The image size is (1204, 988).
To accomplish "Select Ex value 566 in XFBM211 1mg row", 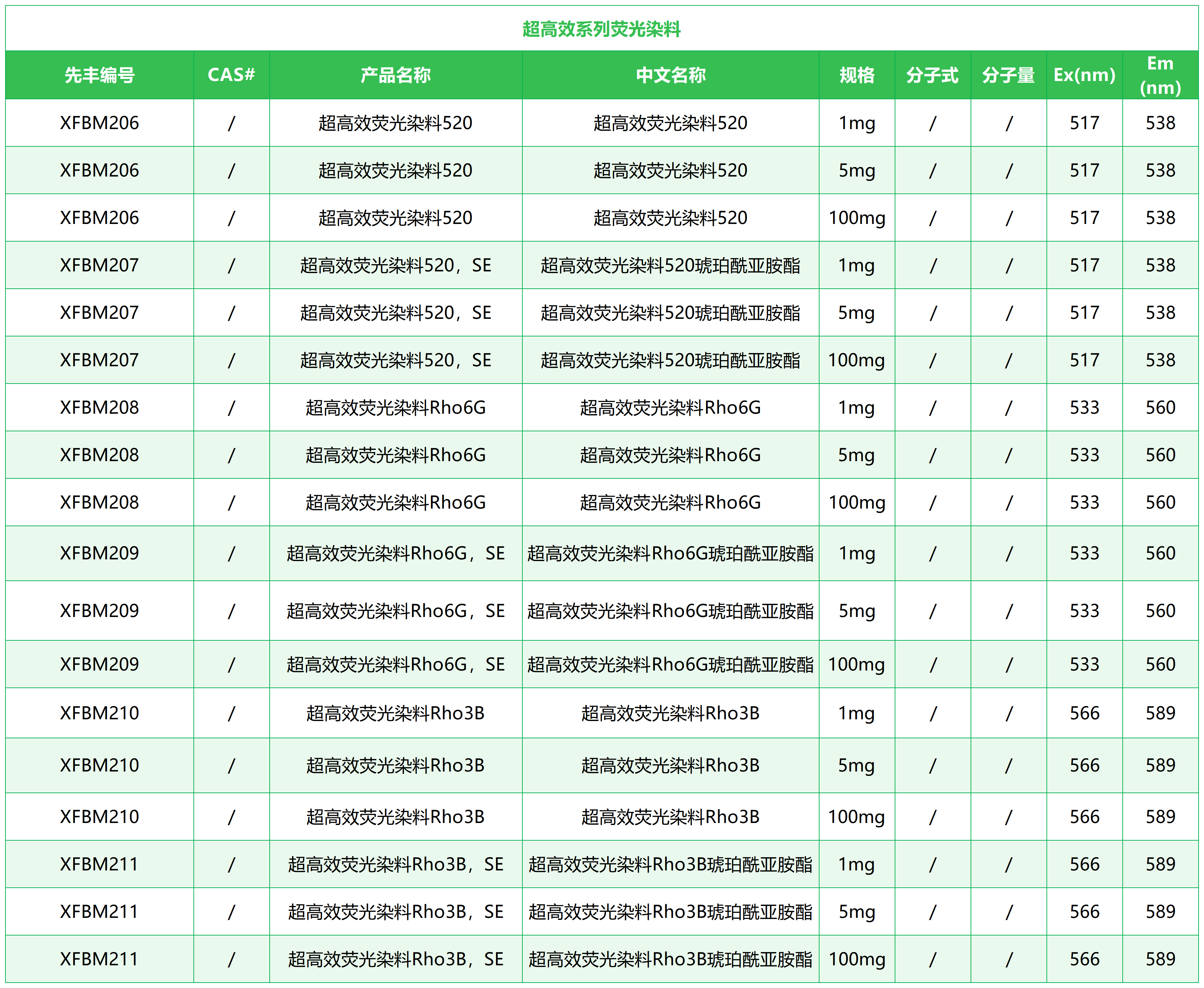I will point(1084,865).
